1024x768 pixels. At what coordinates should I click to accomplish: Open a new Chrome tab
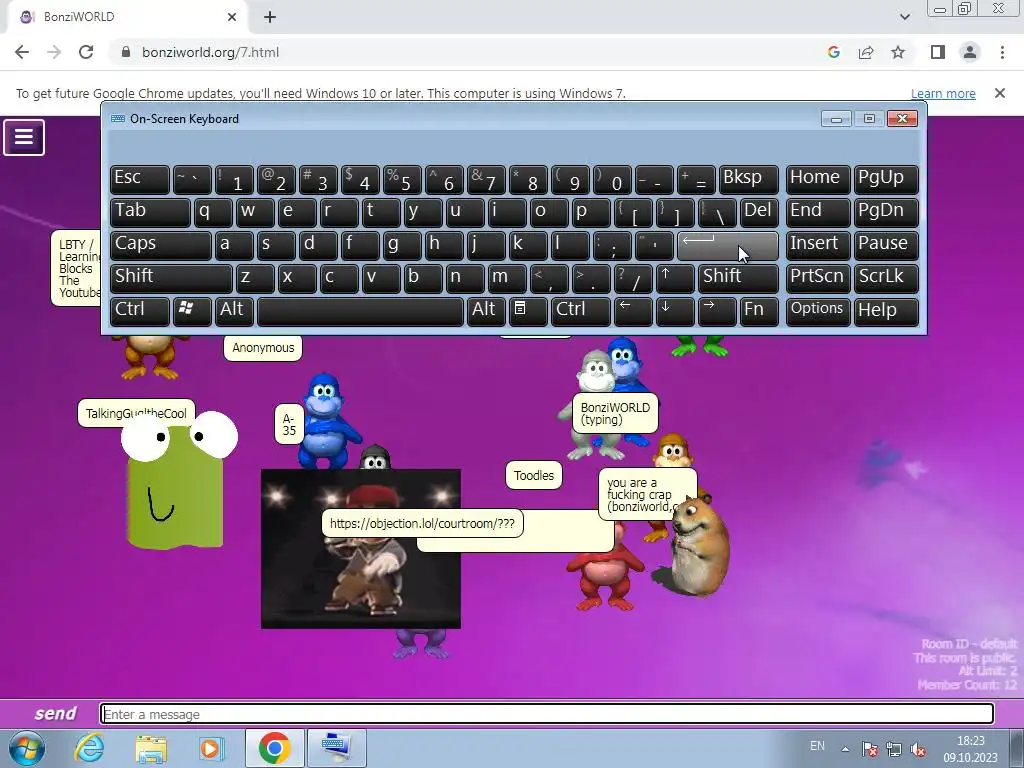pyautogui.click(x=270, y=17)
